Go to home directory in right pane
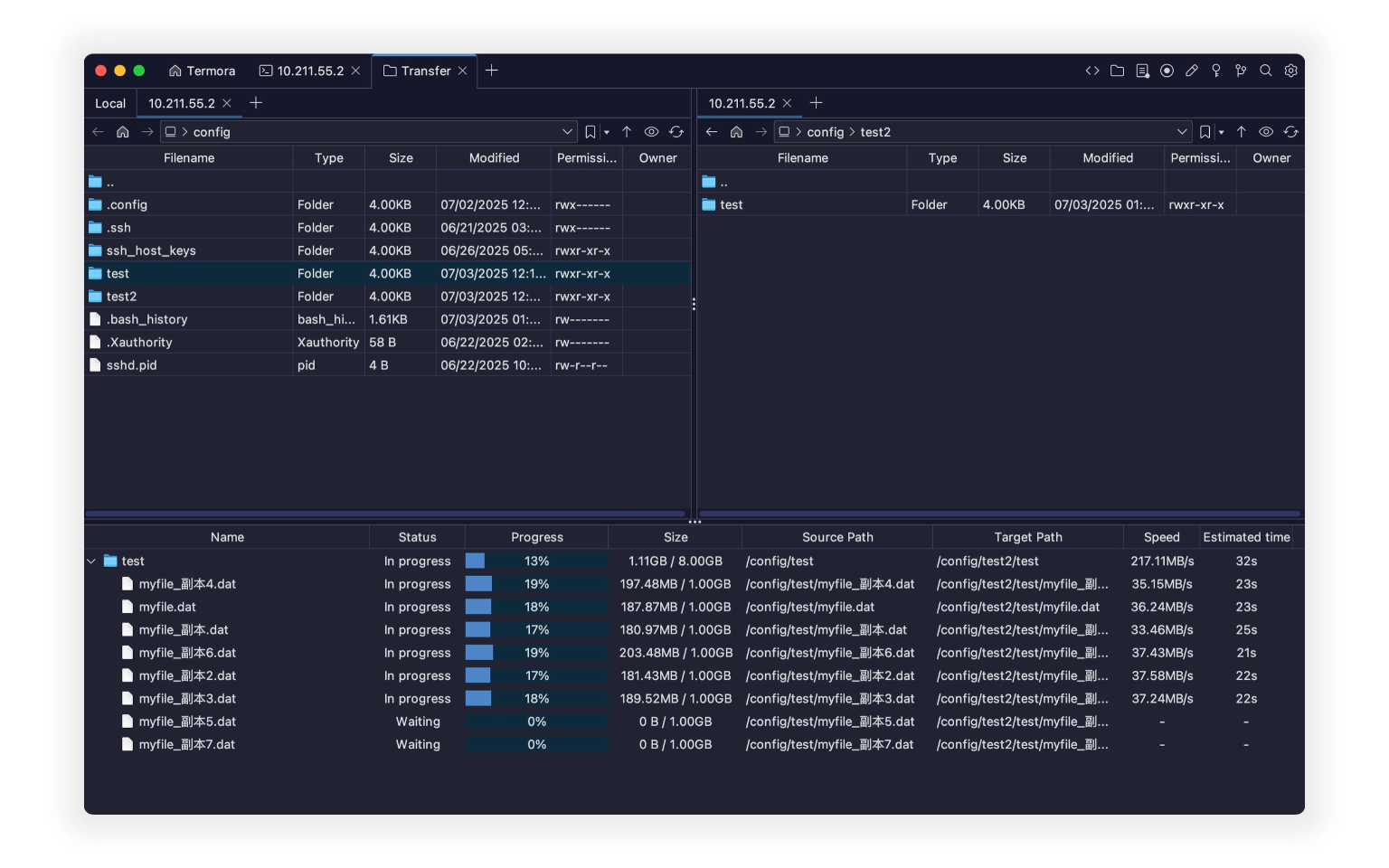Screen dimensions: 1389x868 736,132
